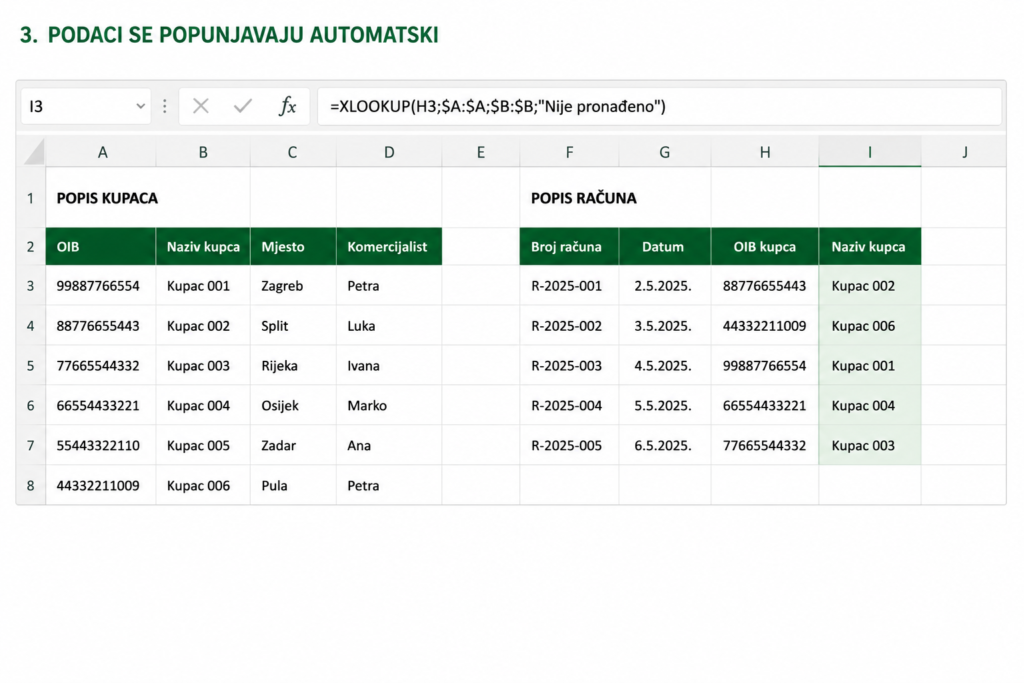Click the Komercijalist header cell
This screenshot has height=683, width=1024.
pos(389,246)
